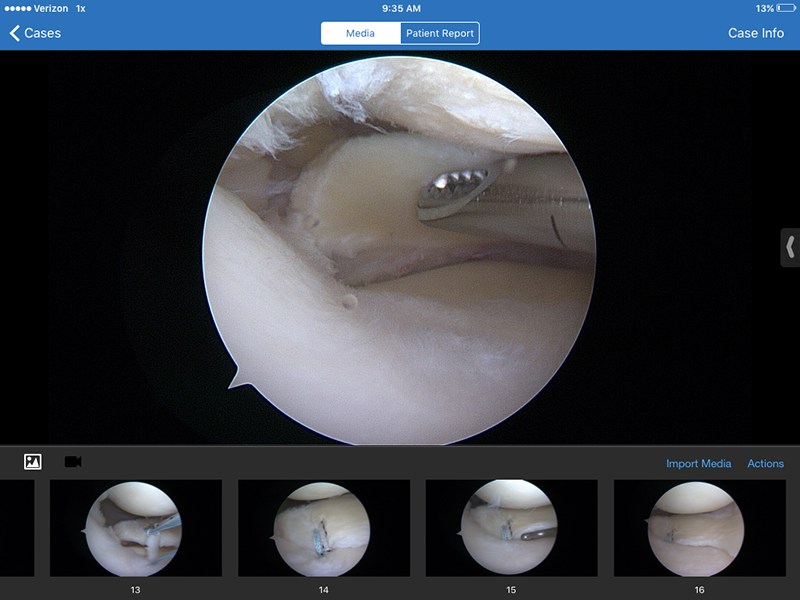Show photos with the image filter icon

[33, 462]
